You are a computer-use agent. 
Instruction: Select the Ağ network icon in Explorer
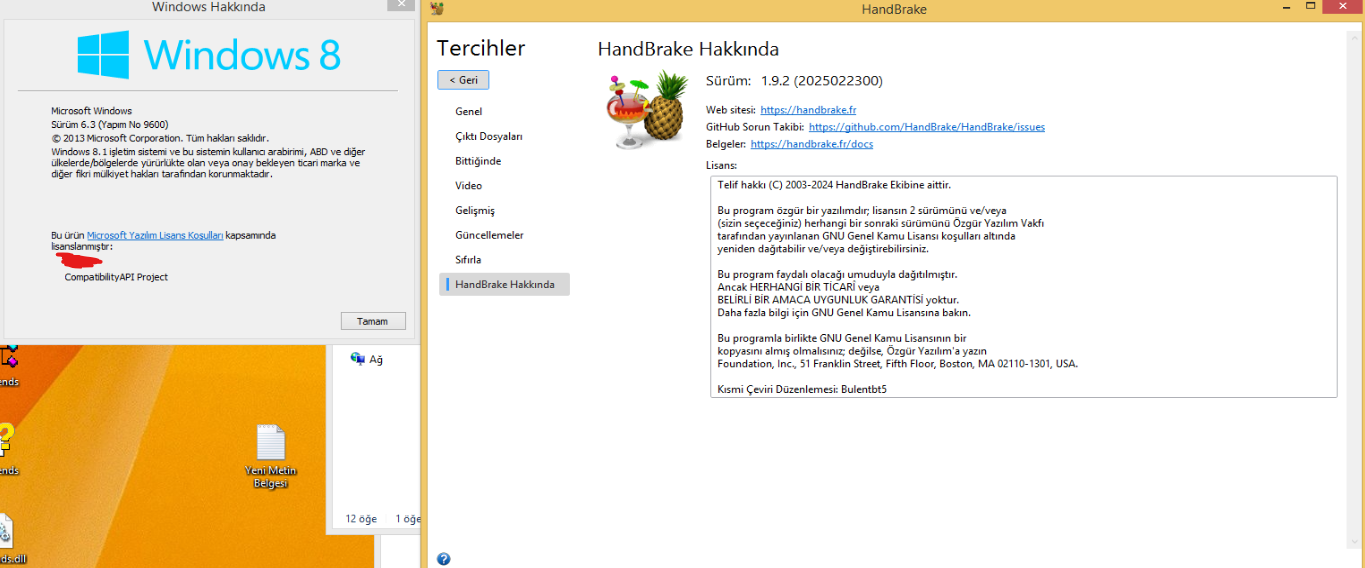pyautogui.click(x=367, y=359)
